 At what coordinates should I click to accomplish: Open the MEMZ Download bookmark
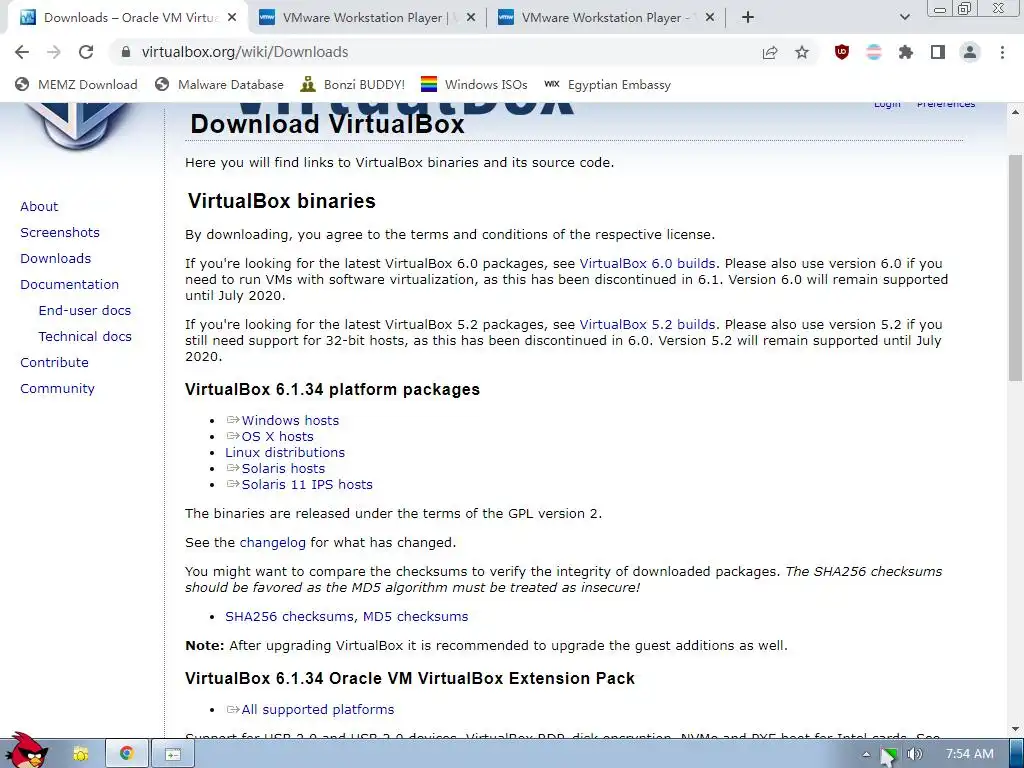point(76,84)
